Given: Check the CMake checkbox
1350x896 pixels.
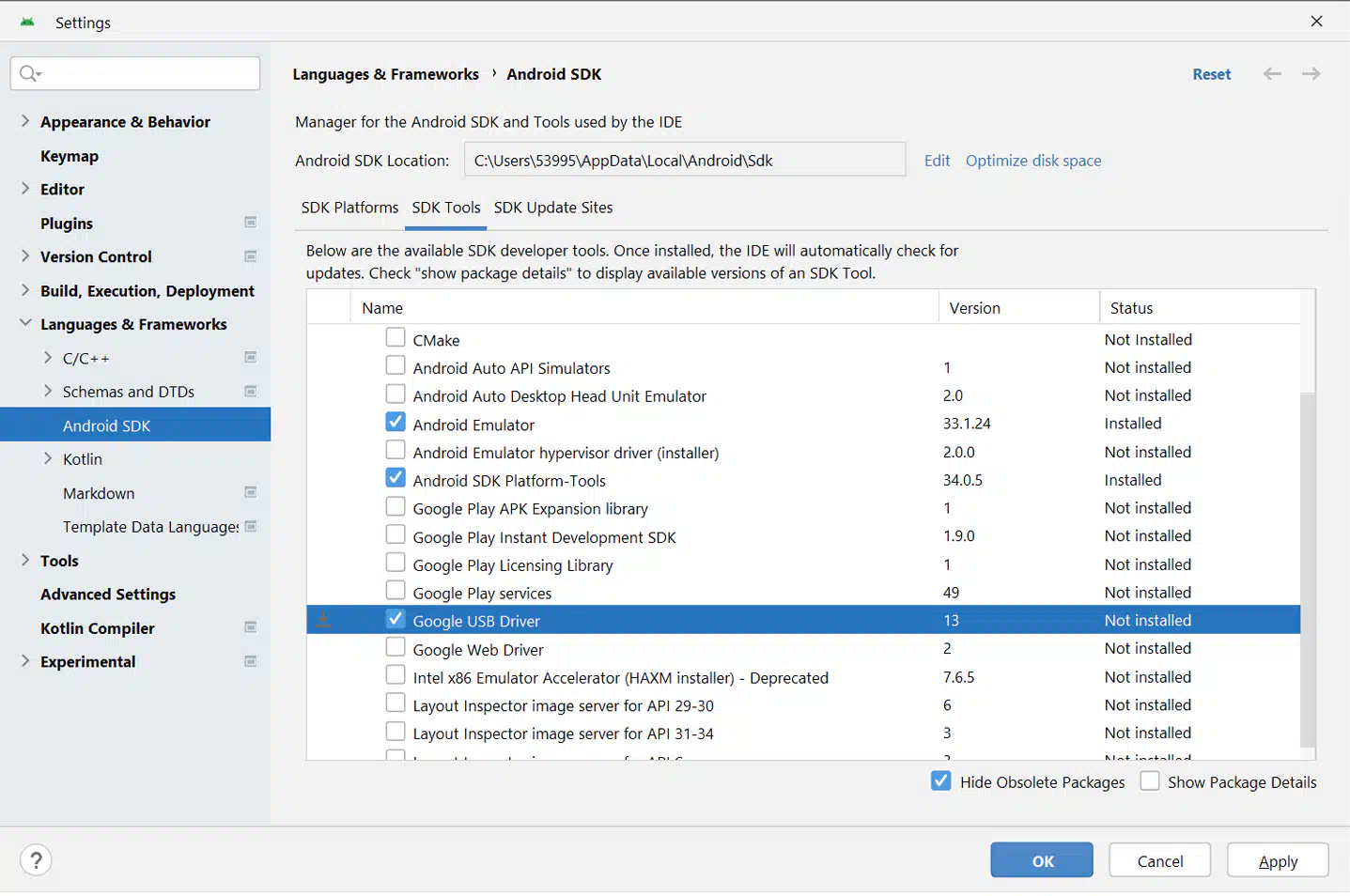Looking at the screenshot, I should pos(396,337).
